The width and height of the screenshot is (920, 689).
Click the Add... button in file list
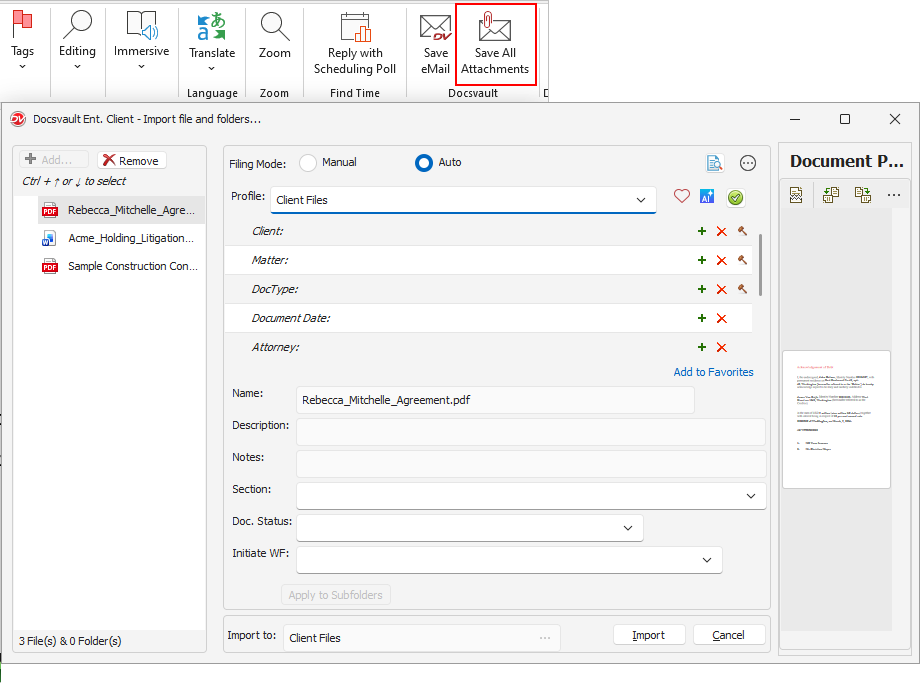click(x=53, y=160)
